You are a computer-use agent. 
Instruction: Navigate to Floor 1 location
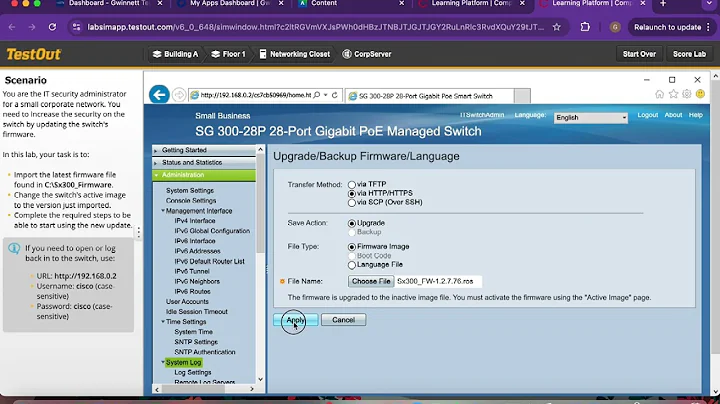(228, 54)
